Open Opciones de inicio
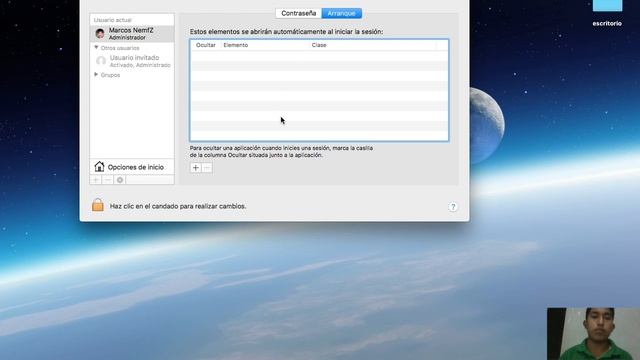Image resolution: width=640 pixels, height=360 pixels. click(x=132, y=167)
